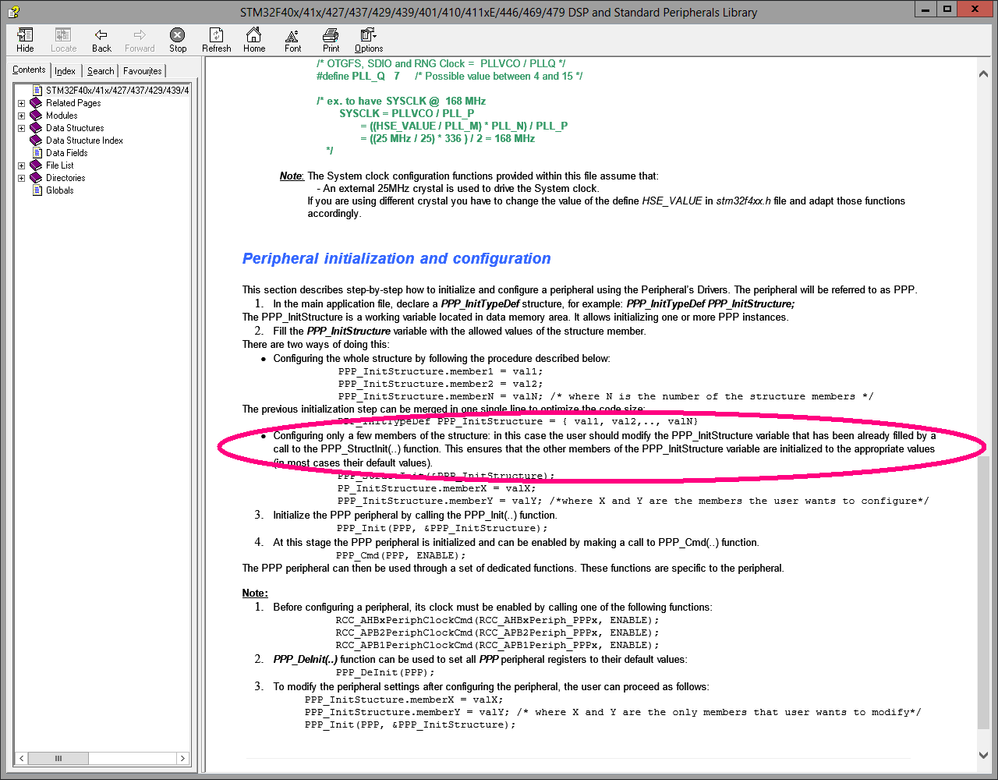Refresh the help page
The image size is (998, 780).
pos(216,40)
